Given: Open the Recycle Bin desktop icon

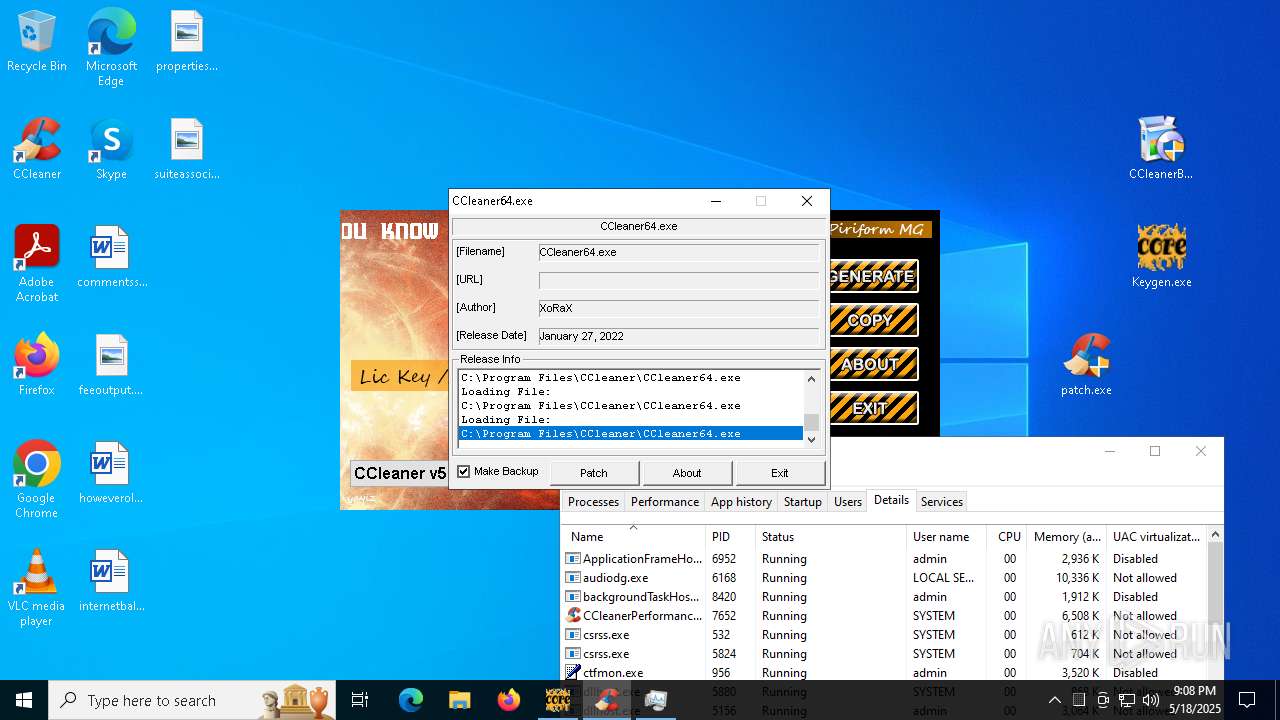Looking at the screenshot, I should click(x=37, y=42).
